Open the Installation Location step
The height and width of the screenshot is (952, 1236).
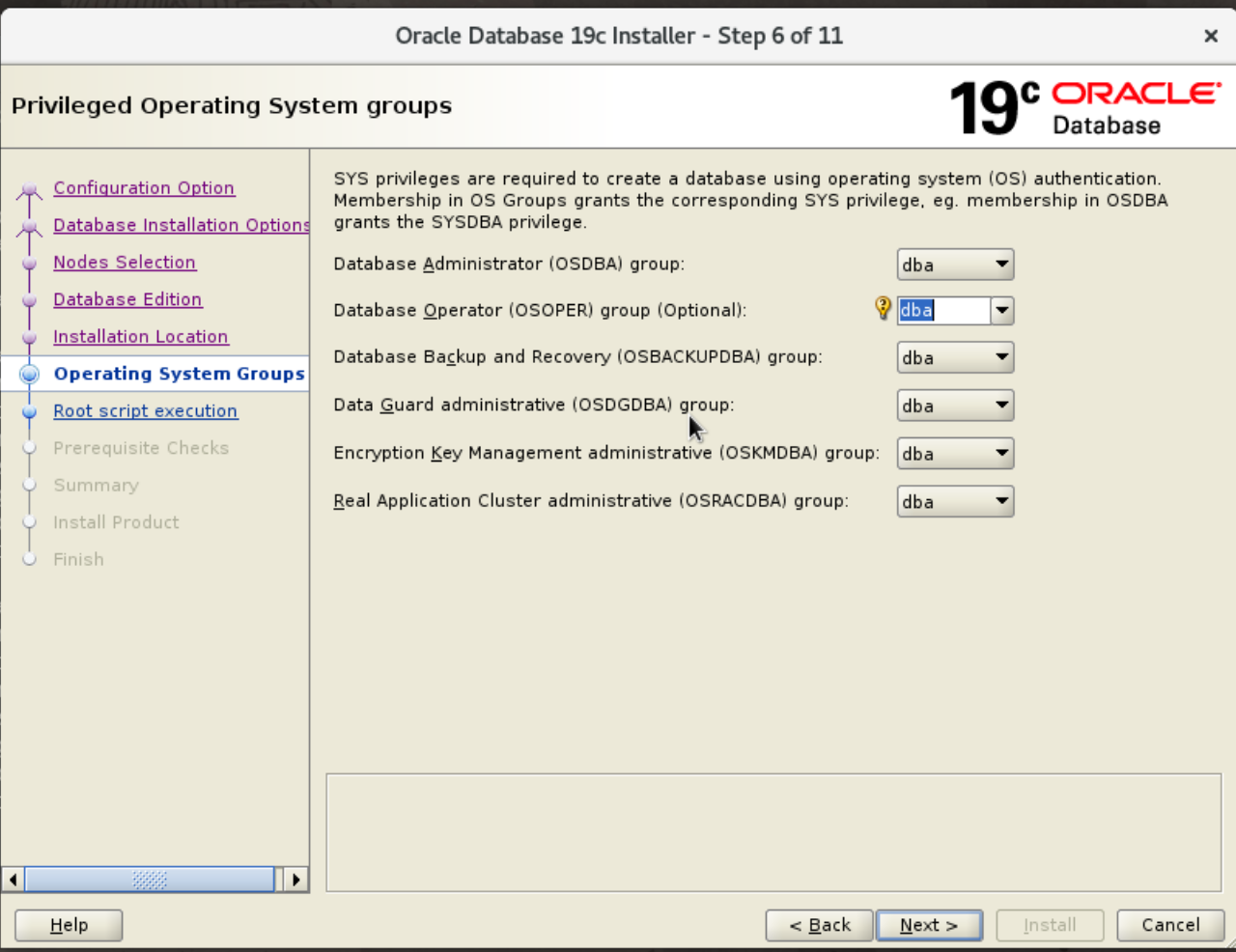[x=141, y=336]
